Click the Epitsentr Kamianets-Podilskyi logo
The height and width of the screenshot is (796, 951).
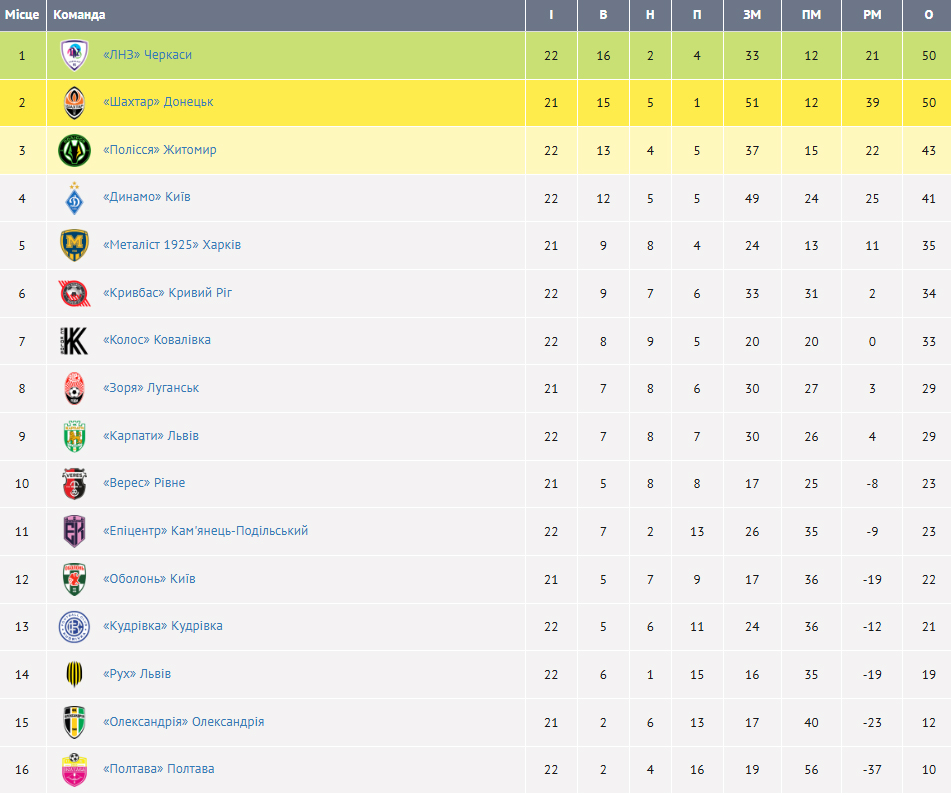tap(74, 532)
